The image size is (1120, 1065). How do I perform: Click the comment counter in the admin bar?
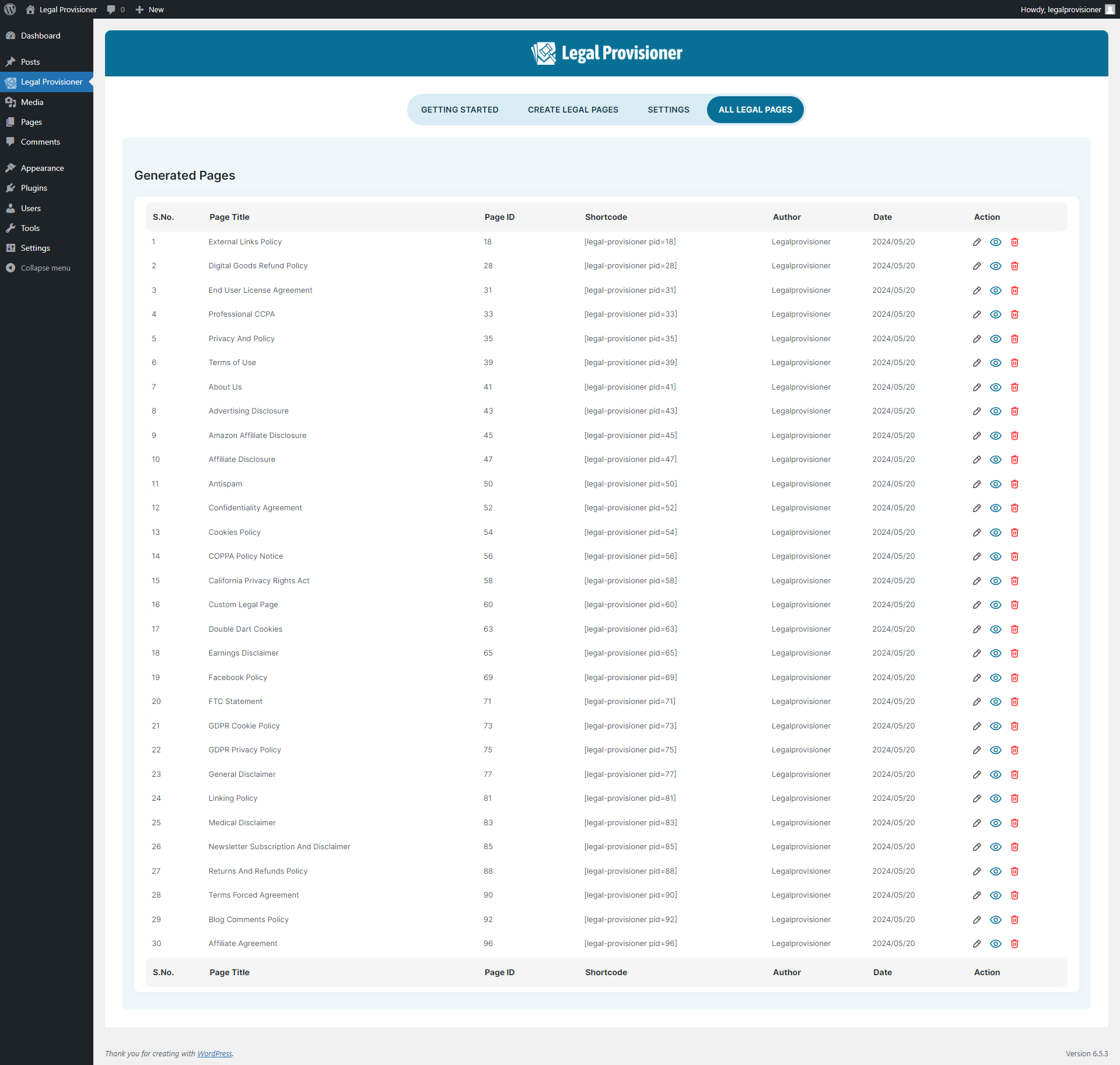click(x=115, y=9)
